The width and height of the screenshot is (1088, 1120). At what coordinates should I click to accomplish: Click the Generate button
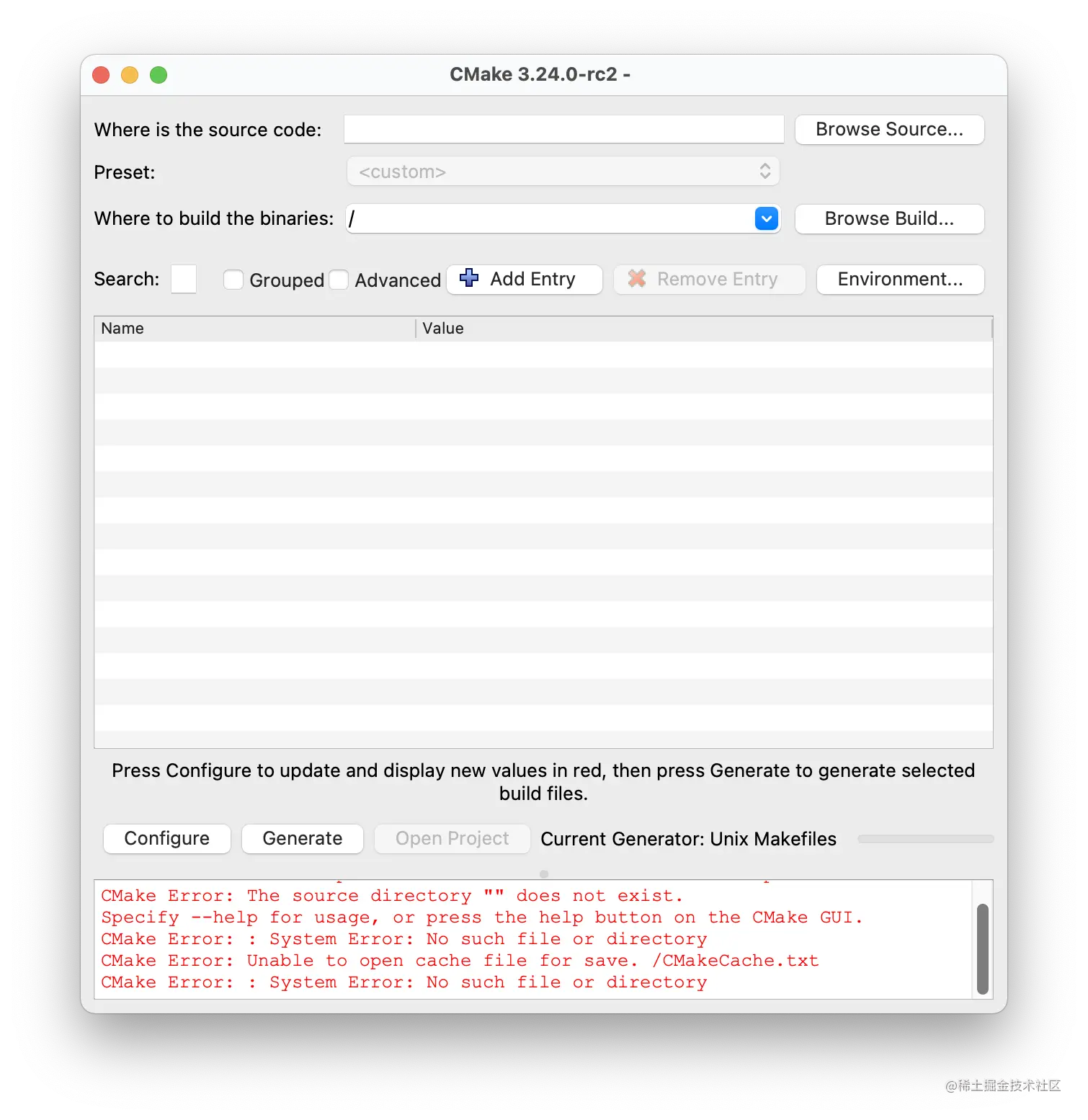[303, 839]
